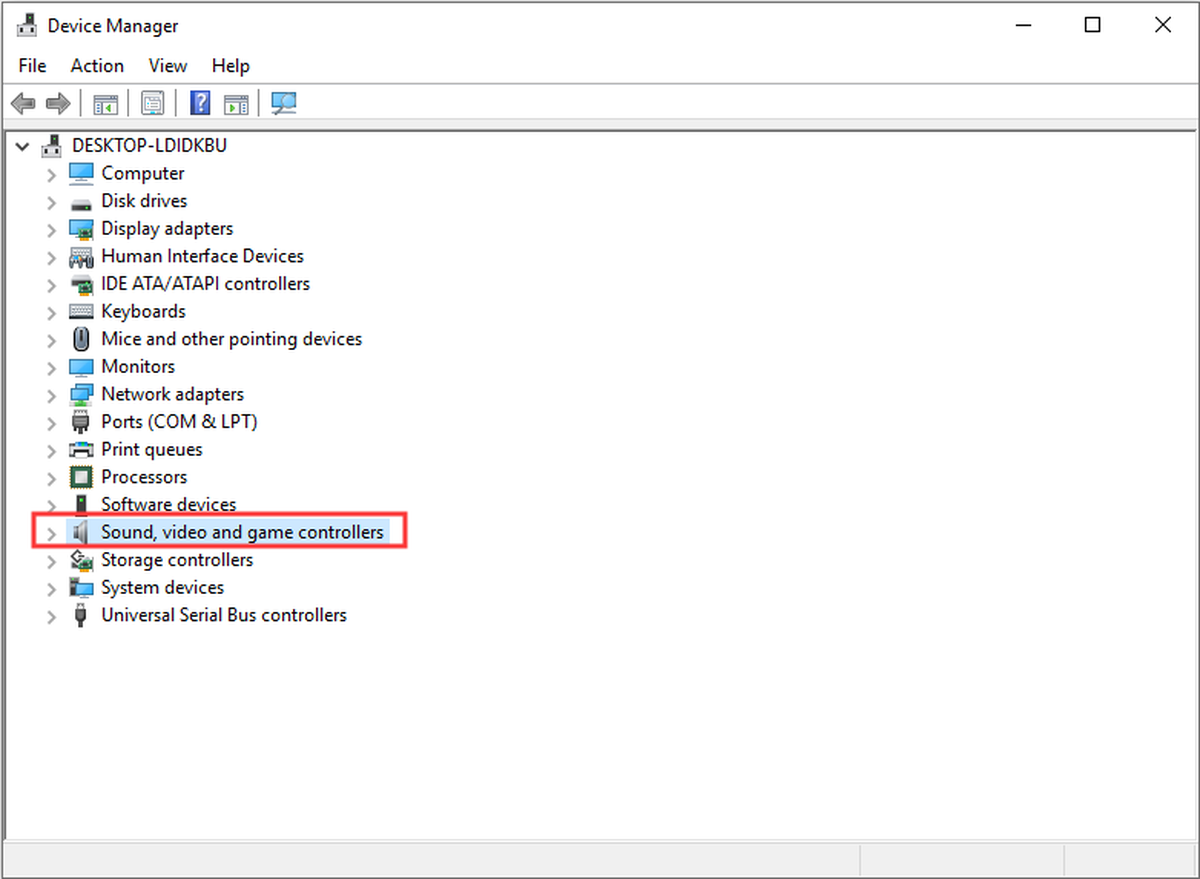The width and height of the screenshot is (1200, 879).
Task: Click the Monitors icon
Action: tap(81, 367)
